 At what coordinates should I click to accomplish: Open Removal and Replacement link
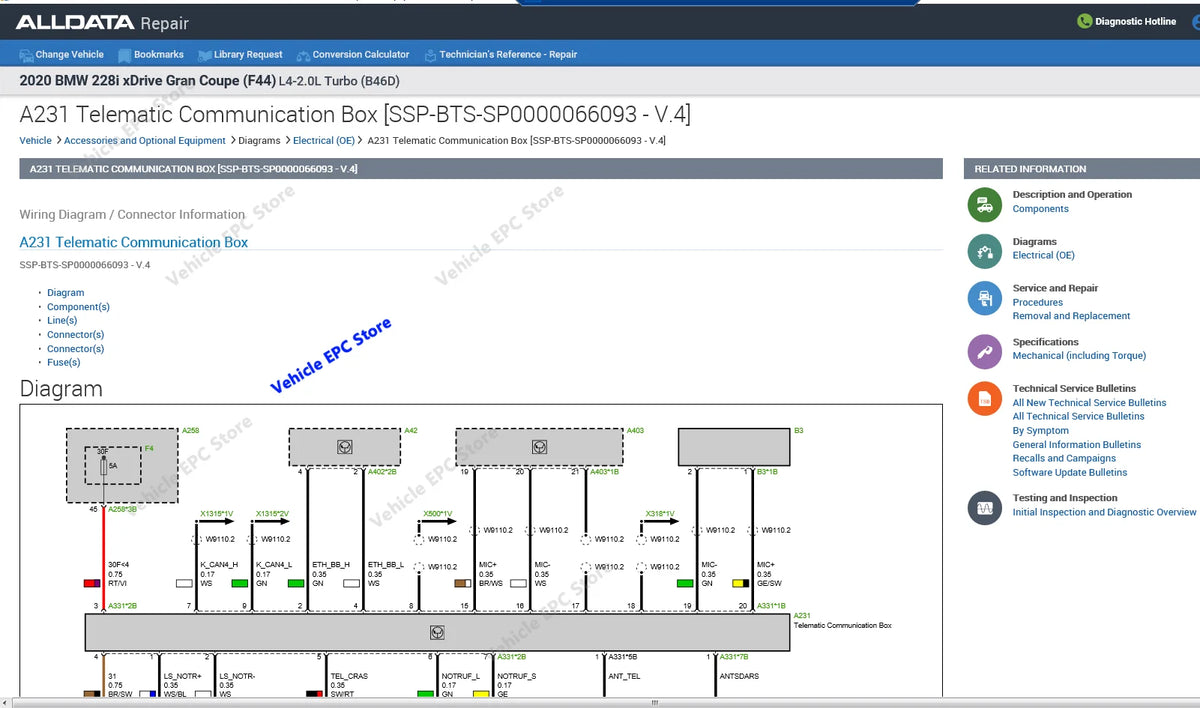click(1071, 316)
